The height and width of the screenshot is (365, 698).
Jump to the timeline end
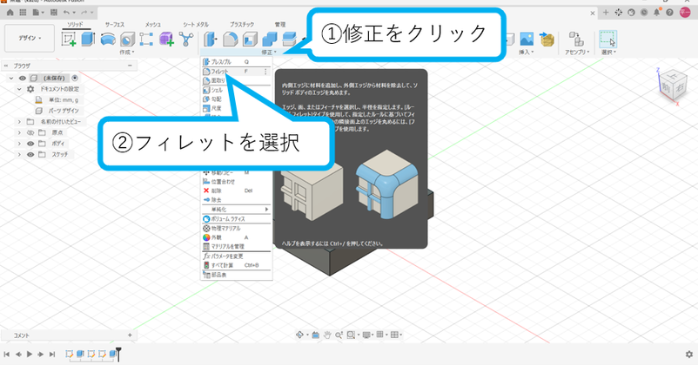click(x=52, y=354)
